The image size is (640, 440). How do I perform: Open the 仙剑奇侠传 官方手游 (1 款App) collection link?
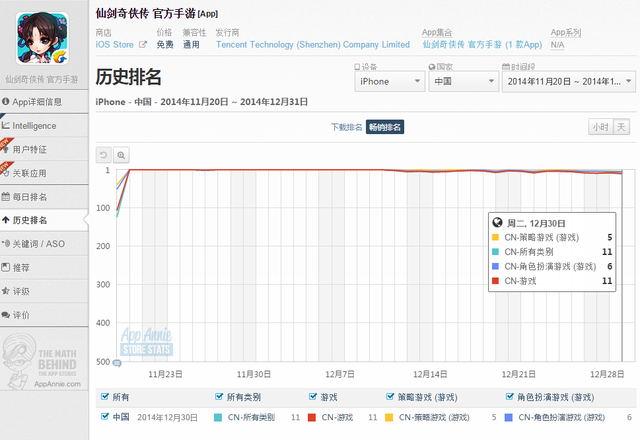pos(482,45)
